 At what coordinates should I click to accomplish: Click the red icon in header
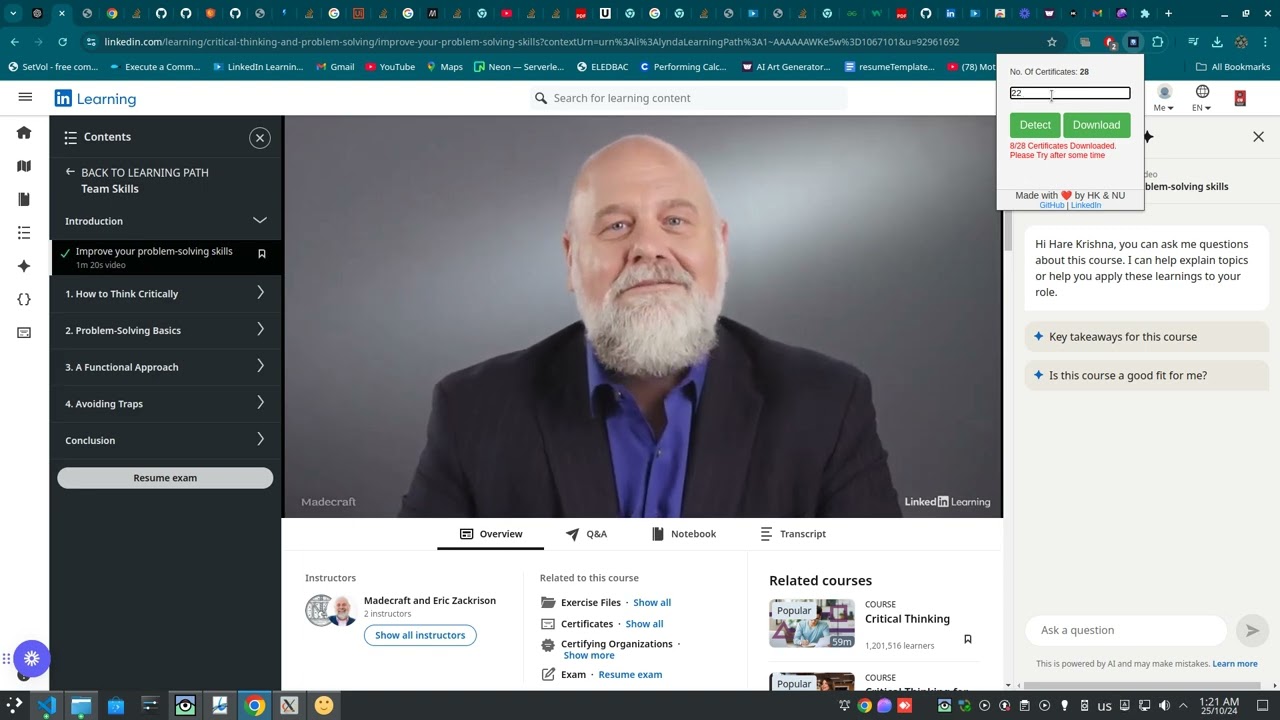(1240, 98)
